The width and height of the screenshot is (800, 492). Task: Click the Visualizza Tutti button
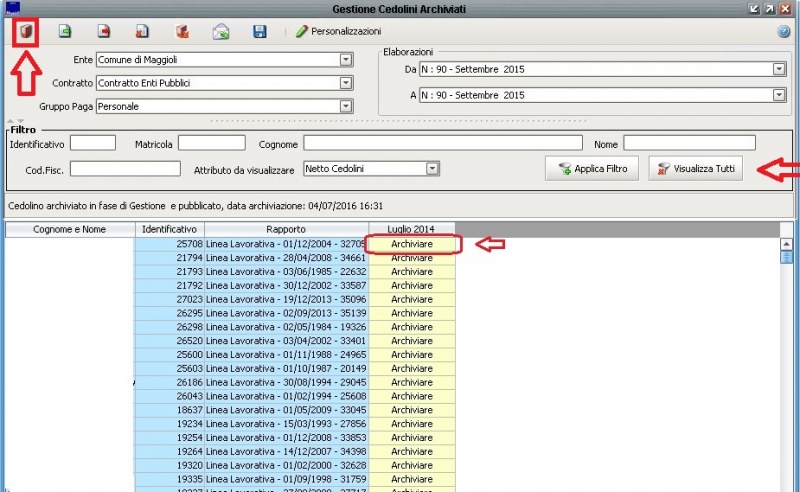(x=696, y=169)
